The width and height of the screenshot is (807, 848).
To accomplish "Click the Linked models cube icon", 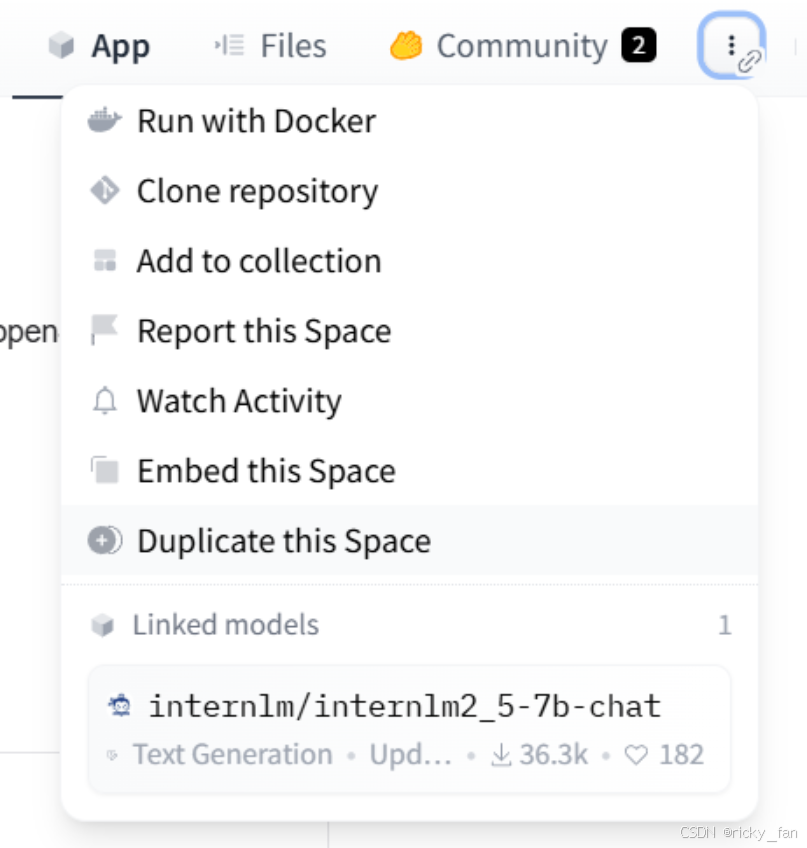I will [102, 626].
